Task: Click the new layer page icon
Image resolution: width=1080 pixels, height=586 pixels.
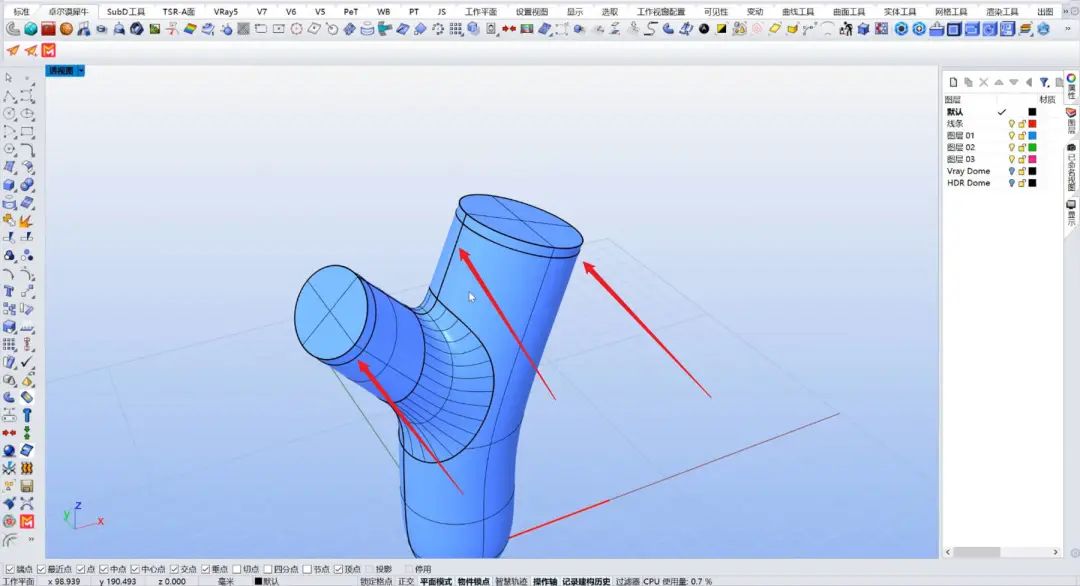Action: [953, 82]
